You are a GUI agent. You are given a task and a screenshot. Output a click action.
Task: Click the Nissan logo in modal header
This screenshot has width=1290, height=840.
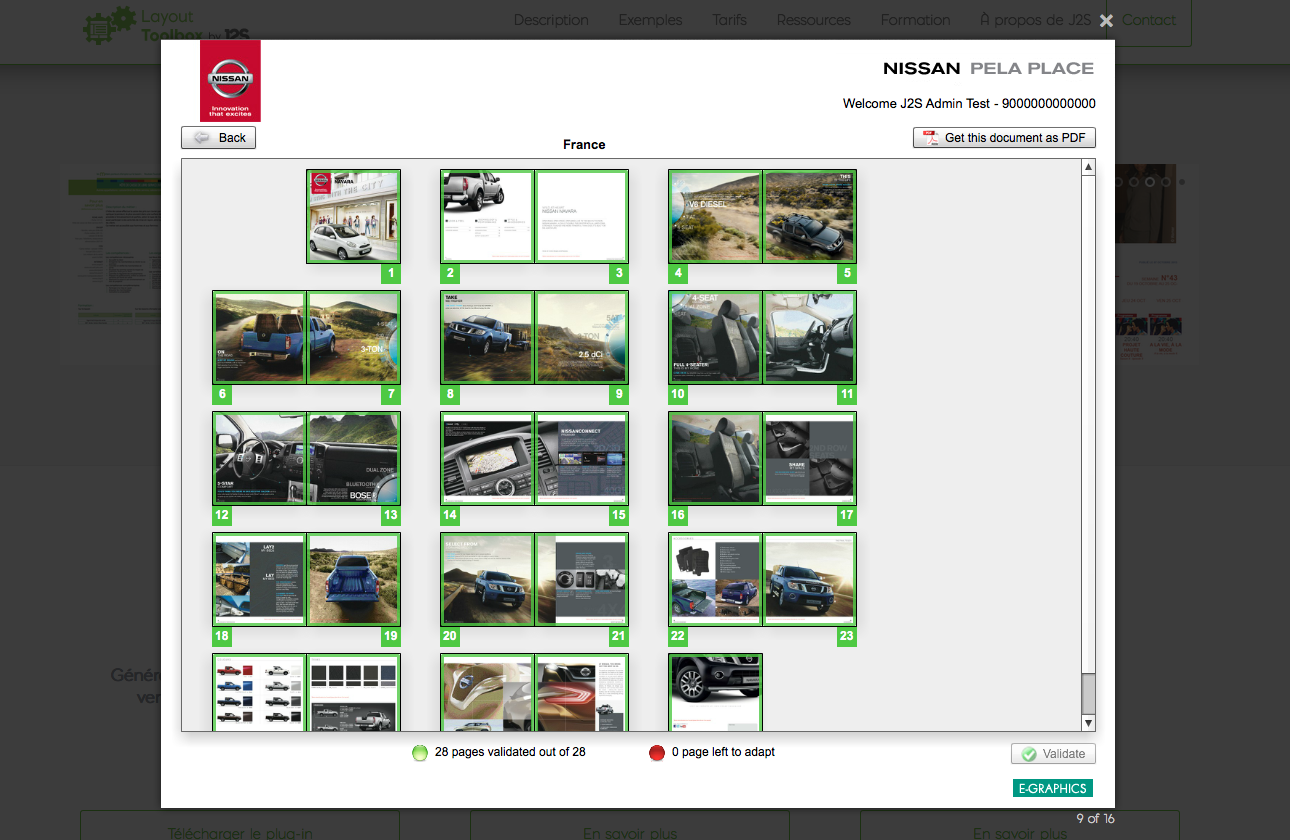pos(230,80)
